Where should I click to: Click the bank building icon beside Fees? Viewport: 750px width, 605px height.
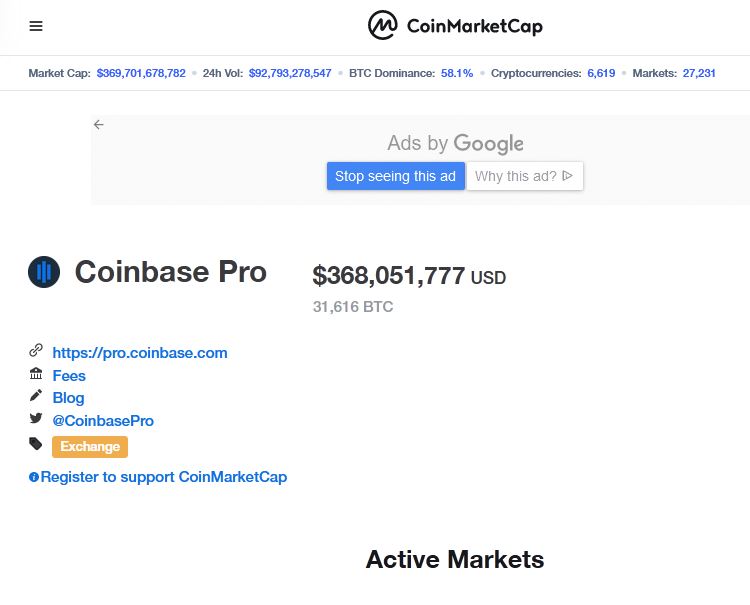pyautogui.click(x=36, y=374)
